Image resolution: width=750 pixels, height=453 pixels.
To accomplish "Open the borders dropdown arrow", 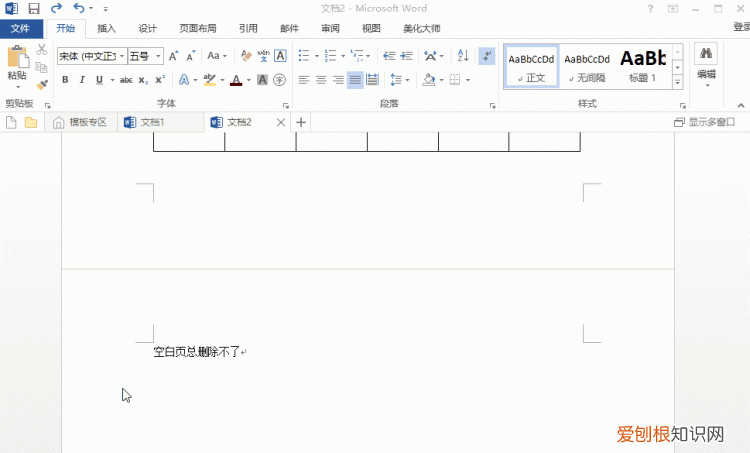I will [x=468, y=80].
